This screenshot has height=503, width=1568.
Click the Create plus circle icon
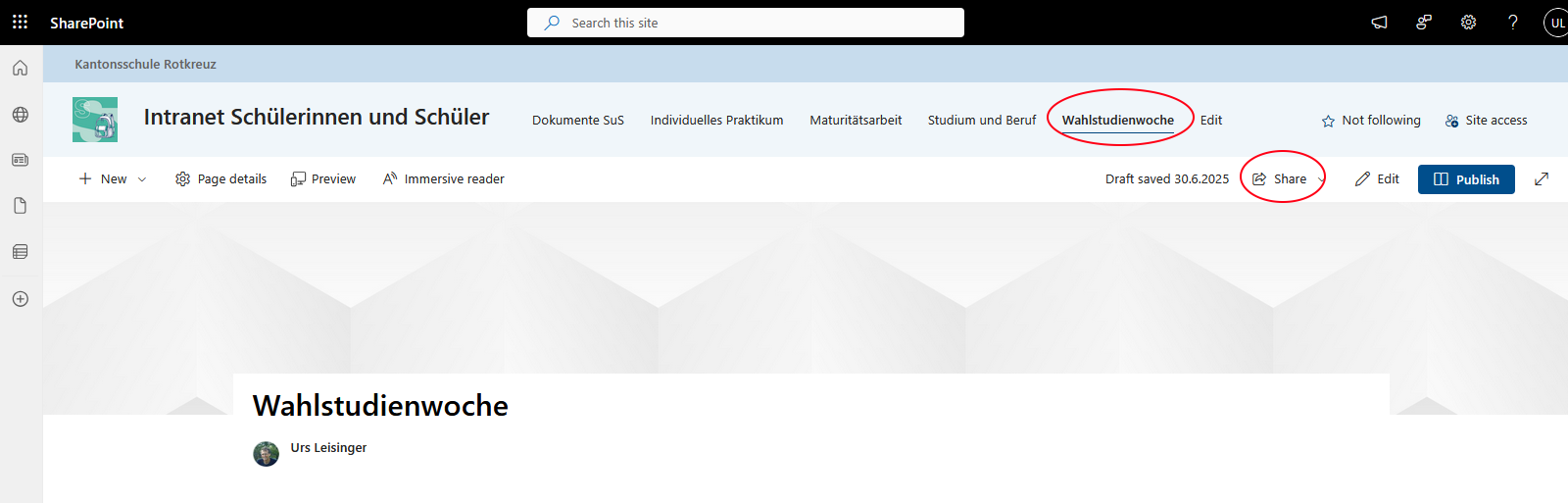(x=20, y=299)
